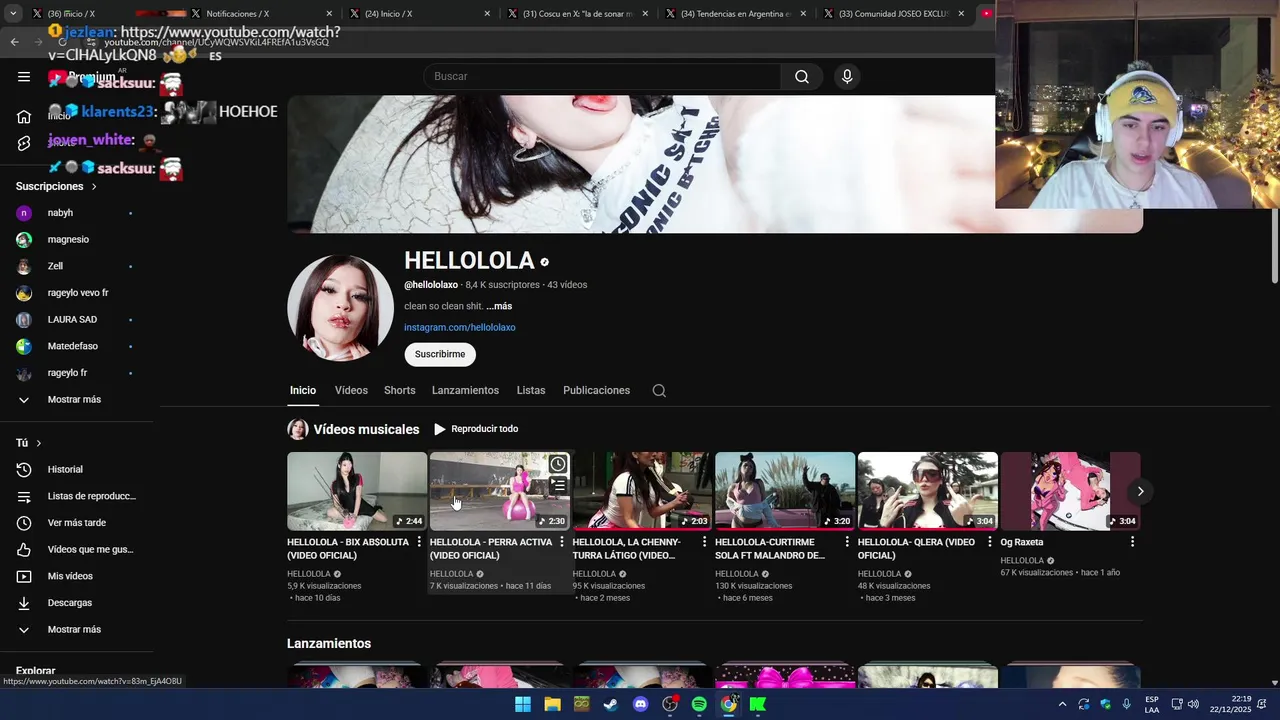Click the Shorts icon in sidebar

coord(24,143)
